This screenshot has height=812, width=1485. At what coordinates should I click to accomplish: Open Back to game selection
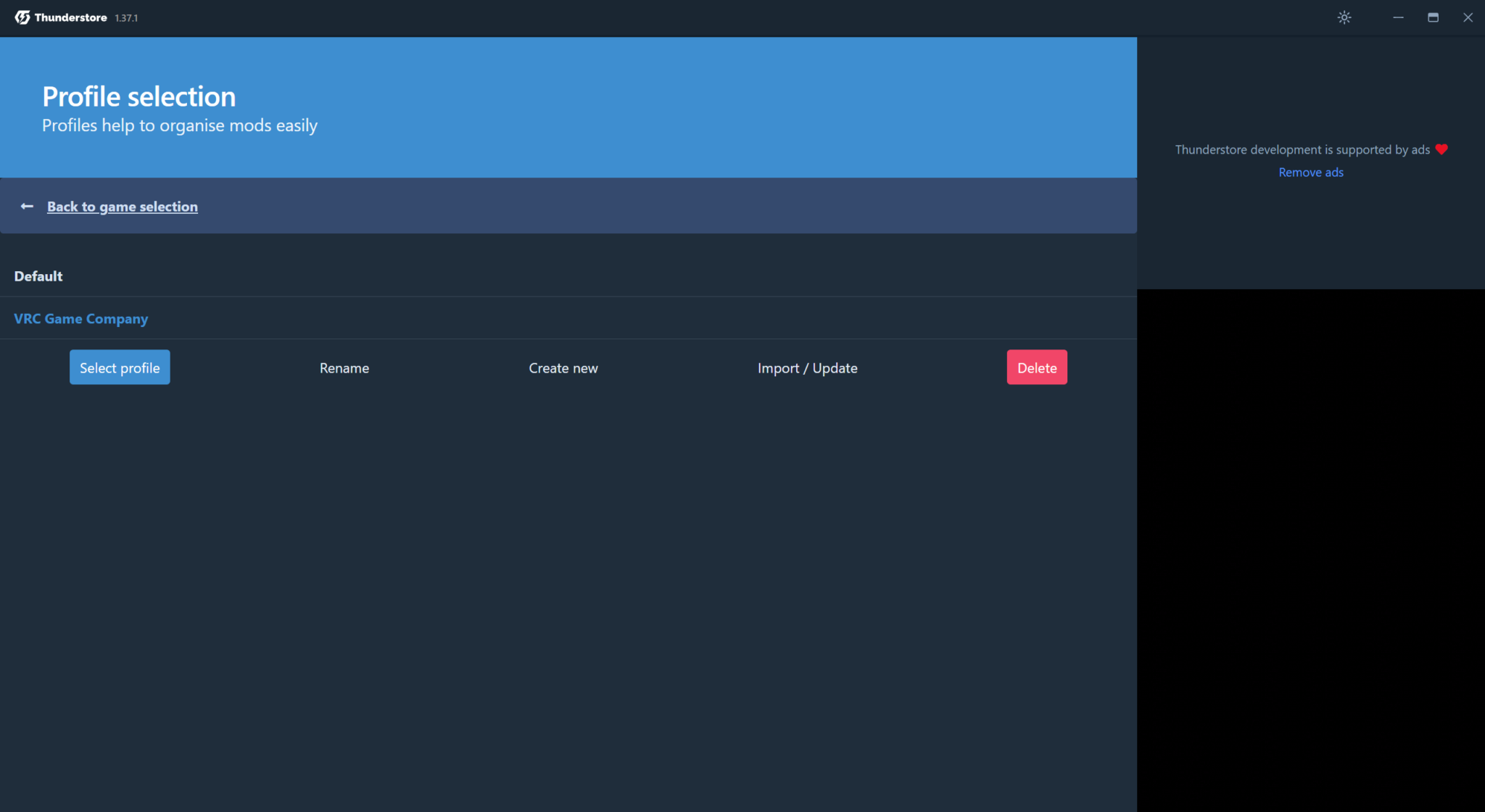122,206
